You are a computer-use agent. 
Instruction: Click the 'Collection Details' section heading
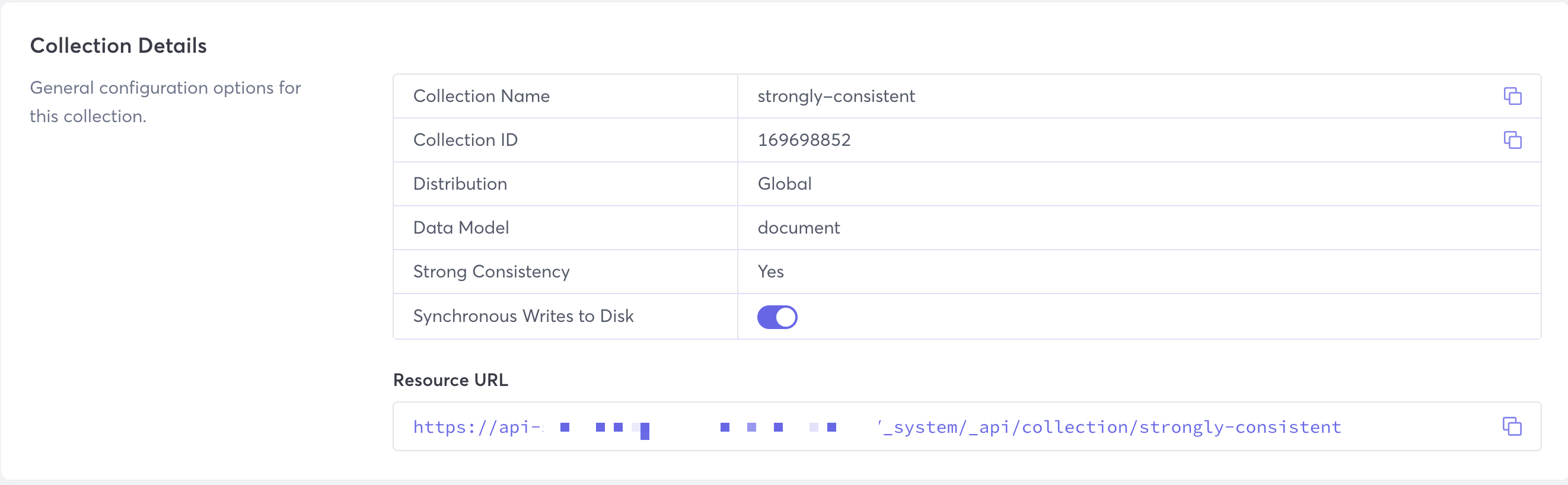[118, 46]
